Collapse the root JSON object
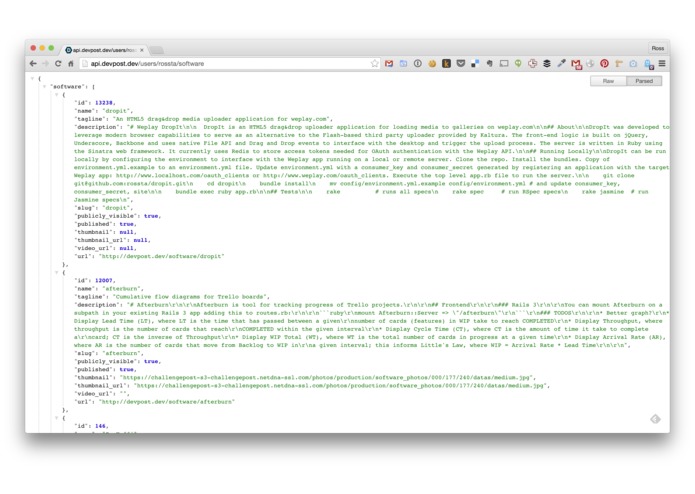This screenshot has height=494, width=695. coord(32,78)
